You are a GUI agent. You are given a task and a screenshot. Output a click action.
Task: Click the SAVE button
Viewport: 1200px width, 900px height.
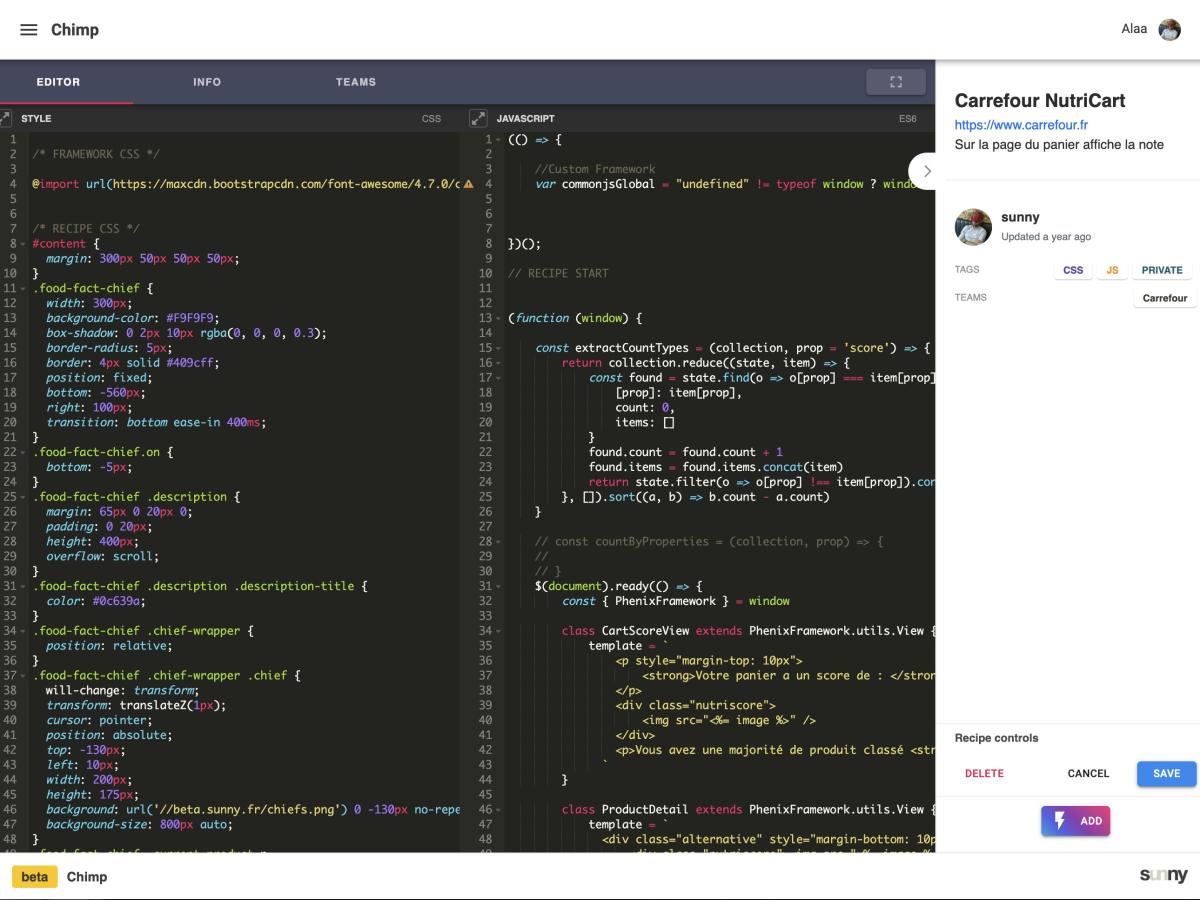1166,773
